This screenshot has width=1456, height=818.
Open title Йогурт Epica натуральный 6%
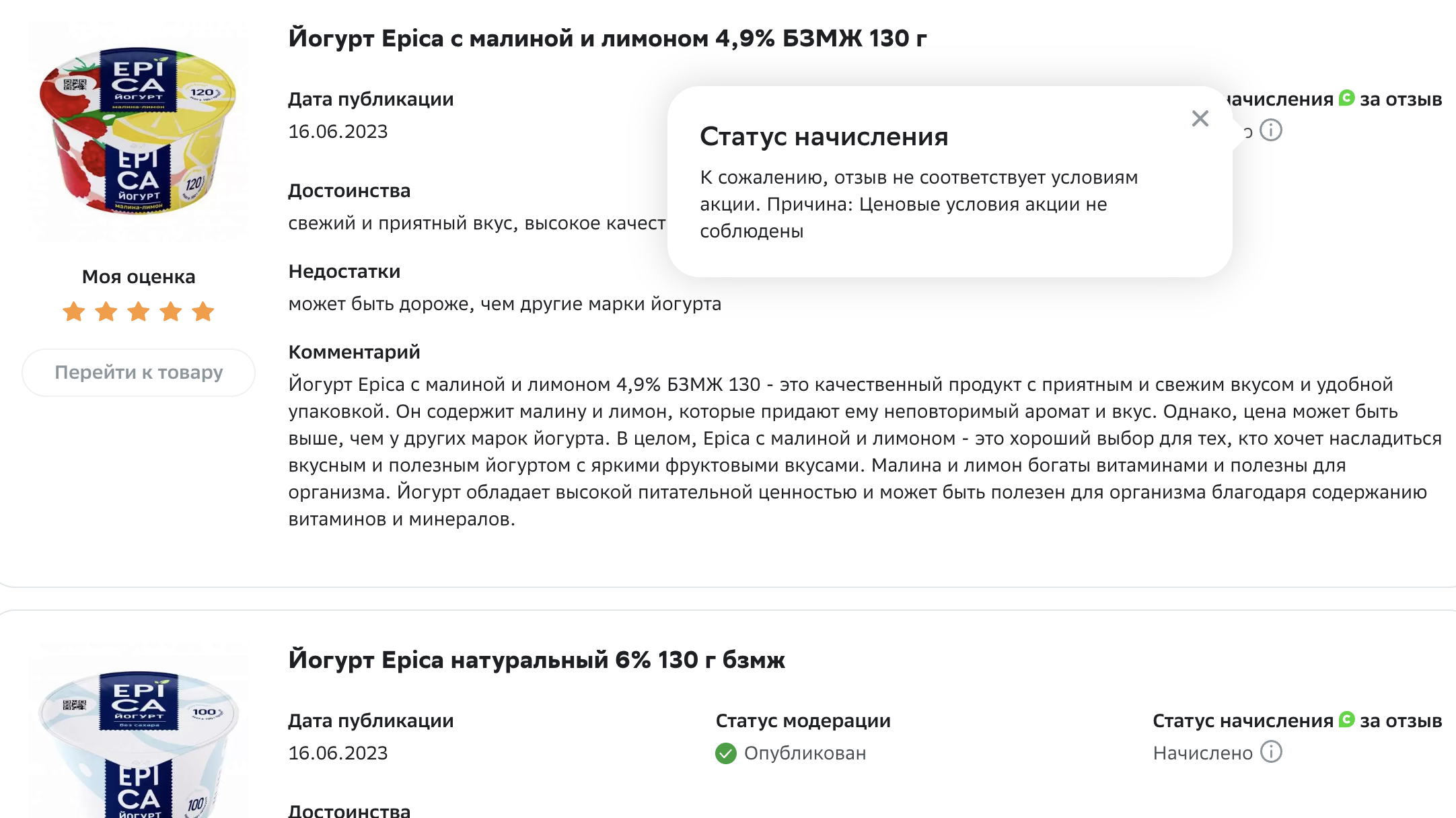click(x=536, y=660)
